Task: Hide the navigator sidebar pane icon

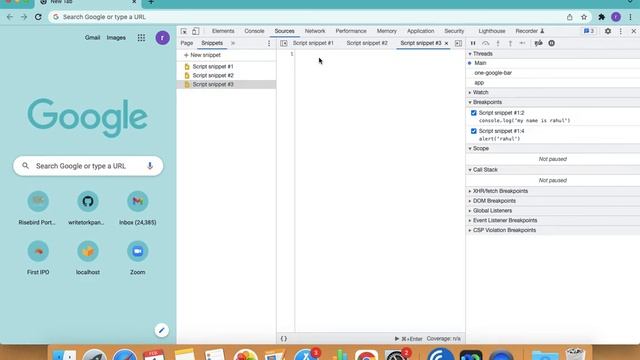Action: 284,43
